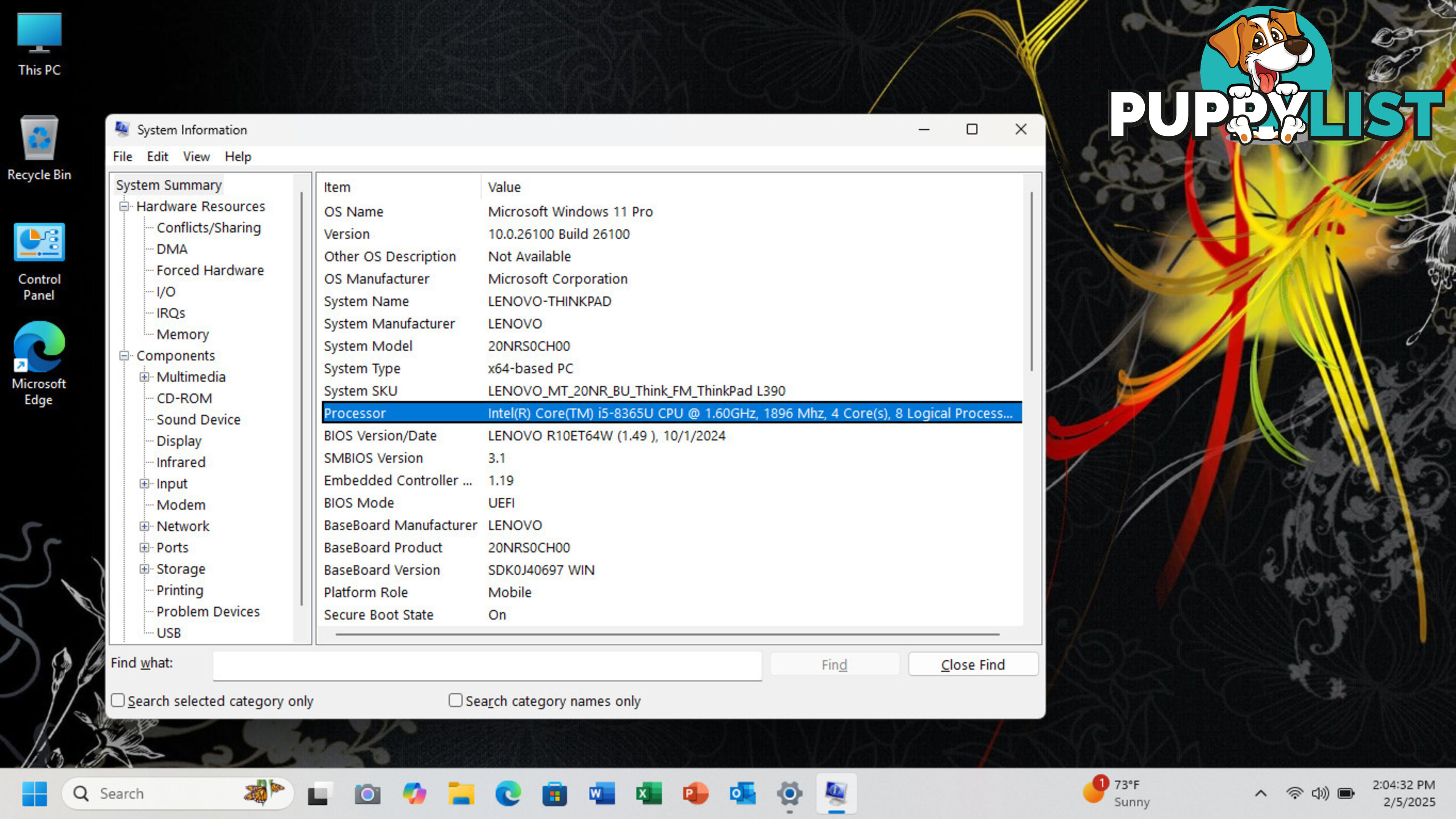Open Edge browser from the taskbar

tap(508, 794)
